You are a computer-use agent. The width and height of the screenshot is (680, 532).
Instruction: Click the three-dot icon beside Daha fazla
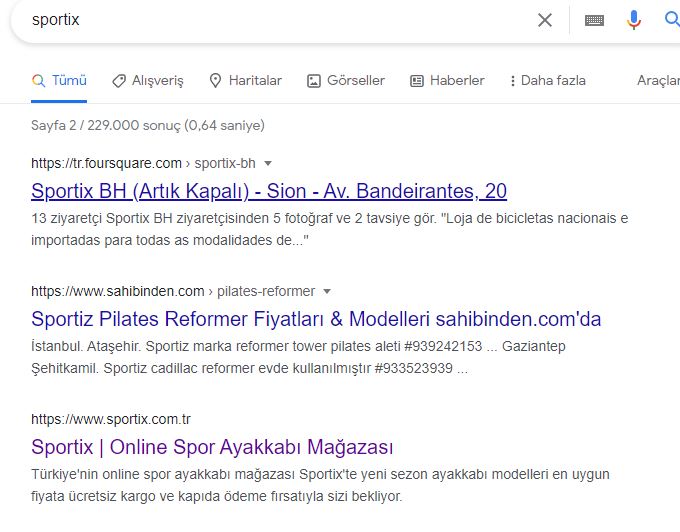(x=513, y=81)
